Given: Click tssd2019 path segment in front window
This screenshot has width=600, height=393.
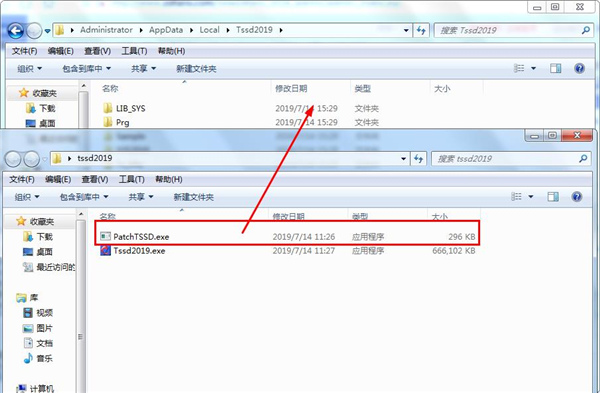Looking at the screenshot, I should [x=95, y=158].
